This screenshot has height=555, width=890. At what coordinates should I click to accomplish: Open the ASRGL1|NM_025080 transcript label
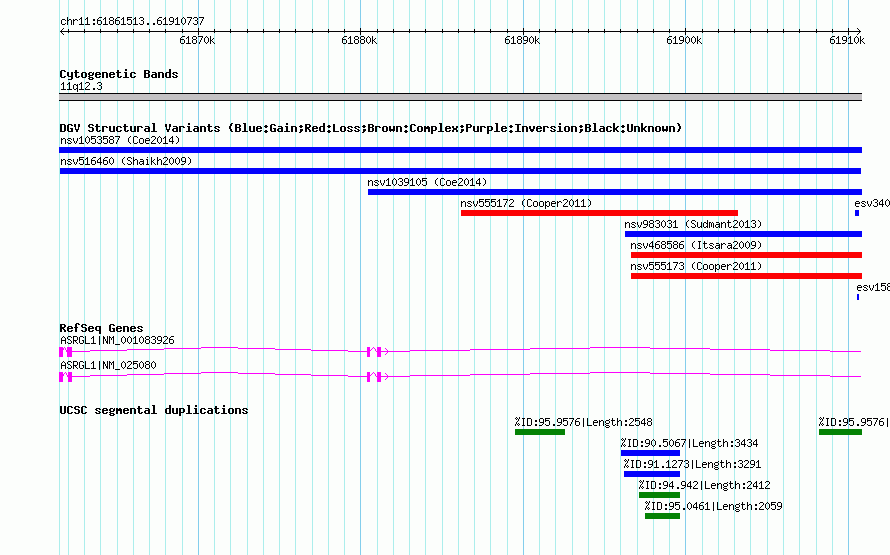click(108, 365)
